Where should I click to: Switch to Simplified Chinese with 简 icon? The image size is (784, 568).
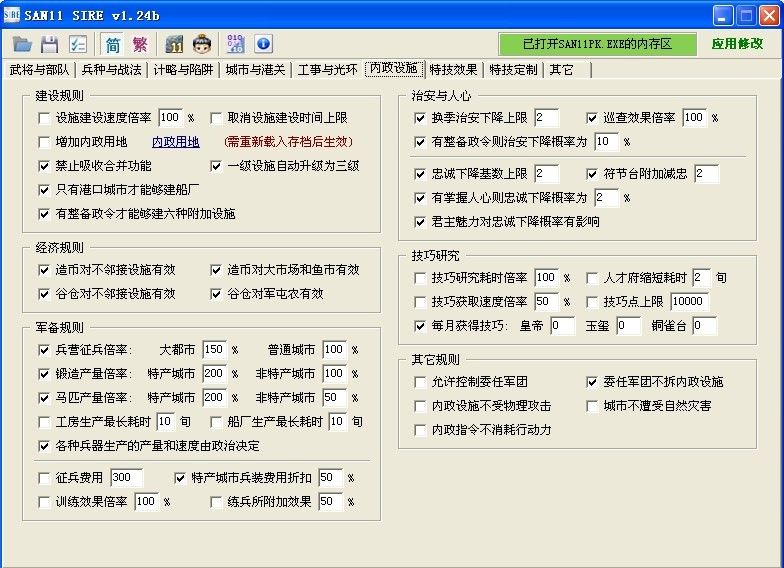click(111, 44)
